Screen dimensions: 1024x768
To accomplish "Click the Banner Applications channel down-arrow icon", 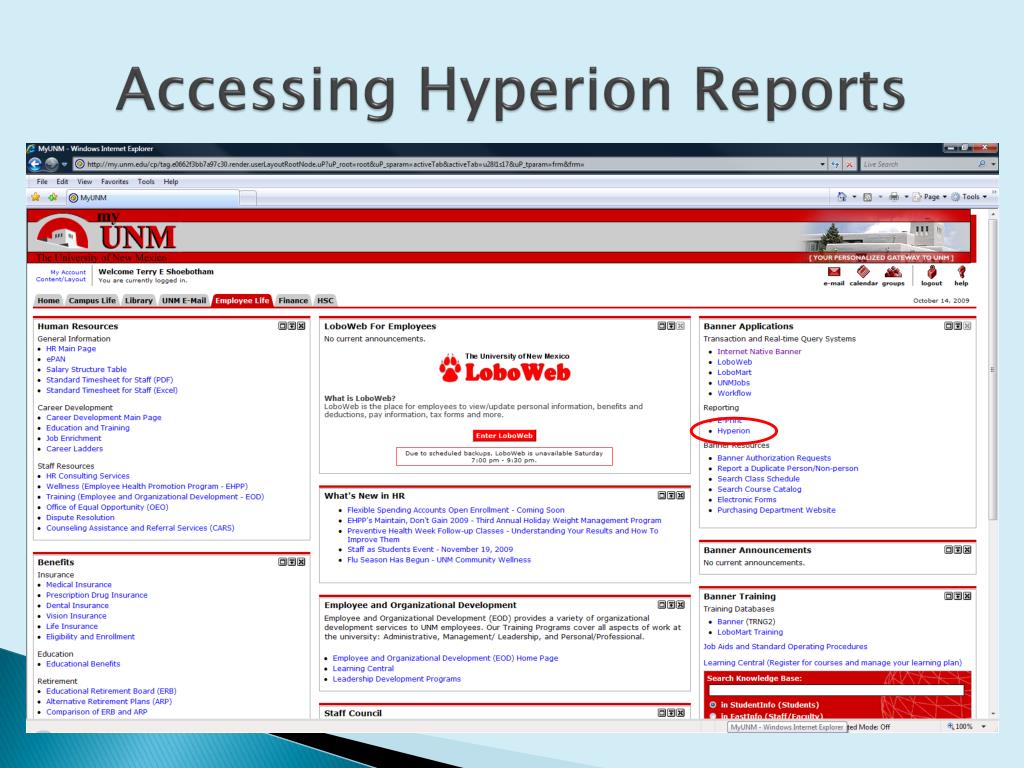I will pos(958,326).
